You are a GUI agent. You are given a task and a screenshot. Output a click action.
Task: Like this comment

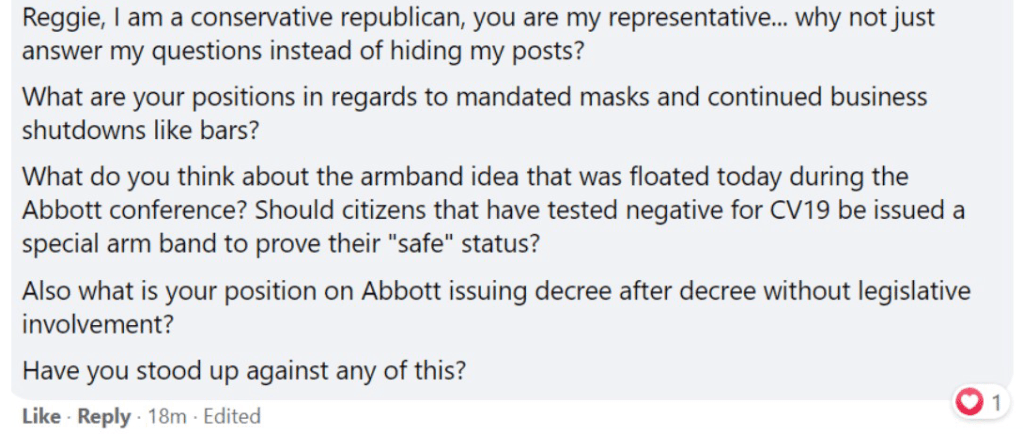41,416
